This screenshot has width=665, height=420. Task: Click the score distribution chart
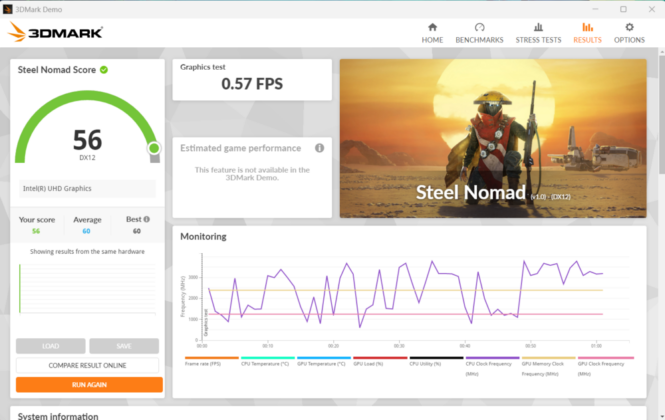pos(87,288)
